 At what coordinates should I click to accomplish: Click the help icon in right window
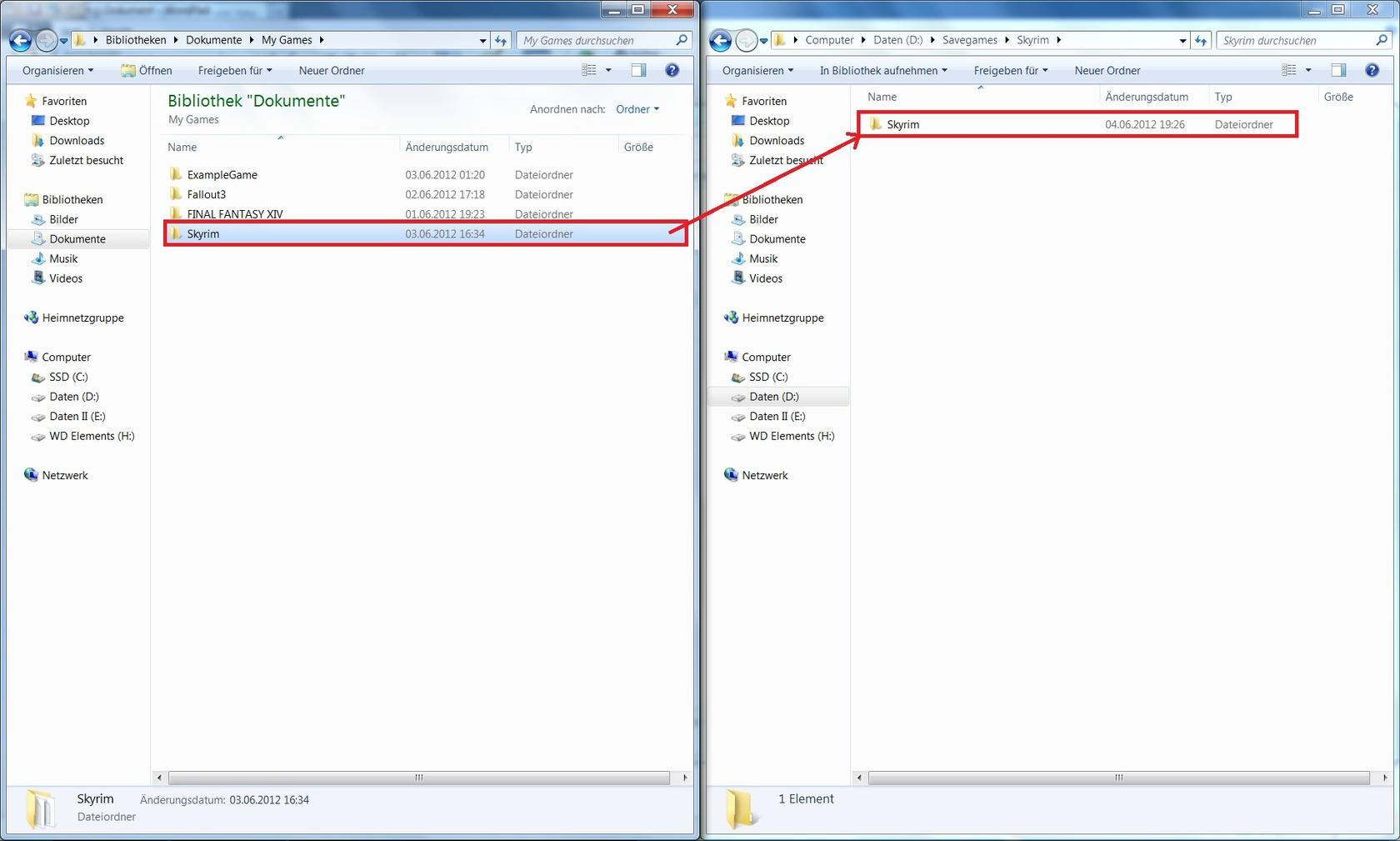click(1372, 71)
